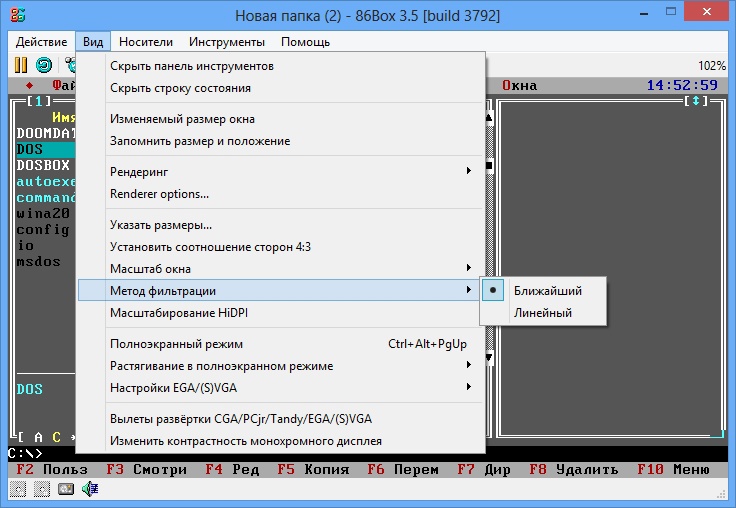The width and height of the screenshot is (736, 508).
Task: Click F4 Ред function key label
Action: [x=232, y=470]
